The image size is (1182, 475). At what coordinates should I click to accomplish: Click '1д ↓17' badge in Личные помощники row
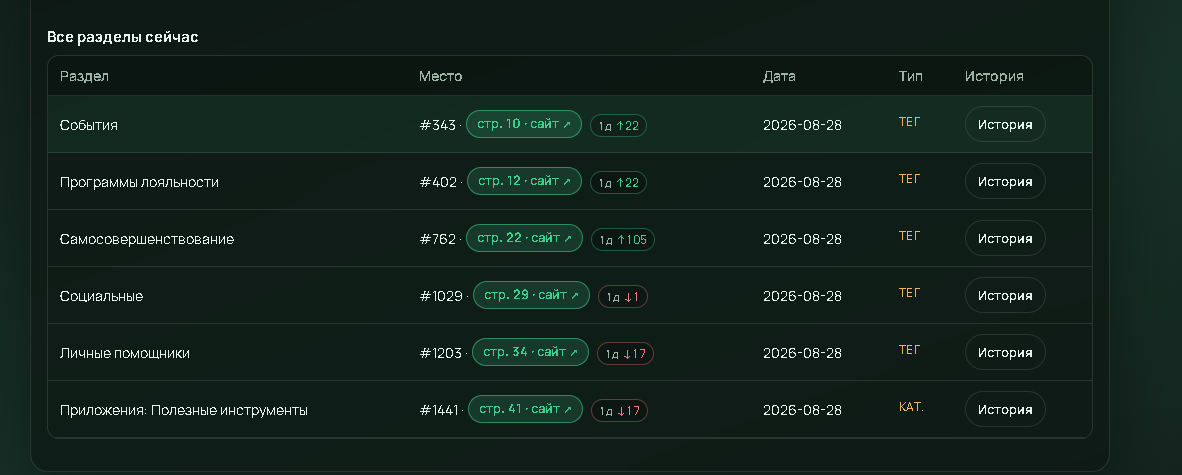[625, 354]
